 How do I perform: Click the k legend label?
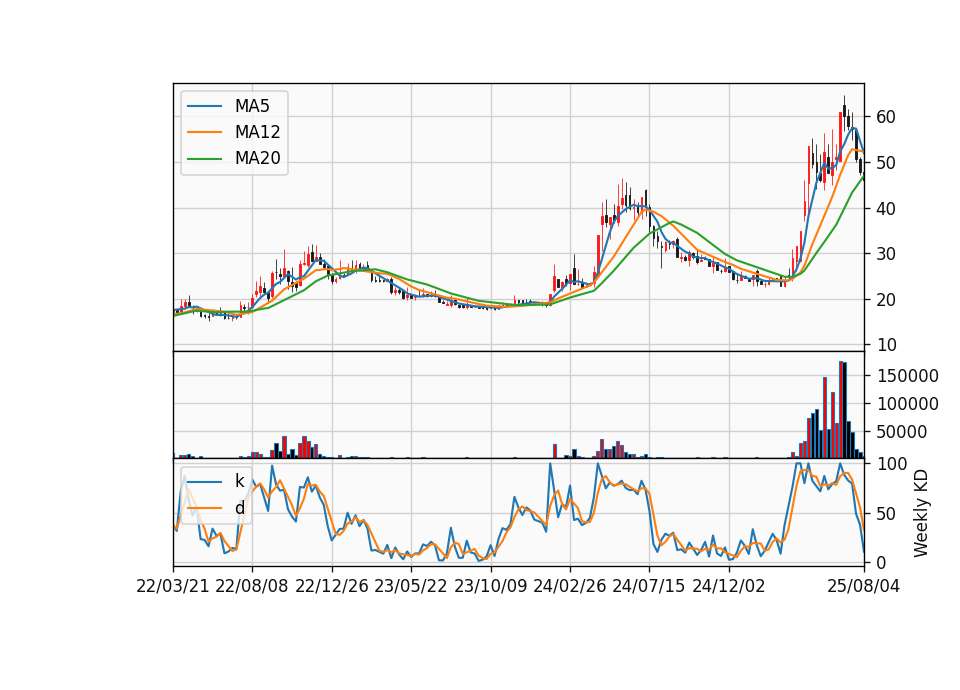coord(239,481)
